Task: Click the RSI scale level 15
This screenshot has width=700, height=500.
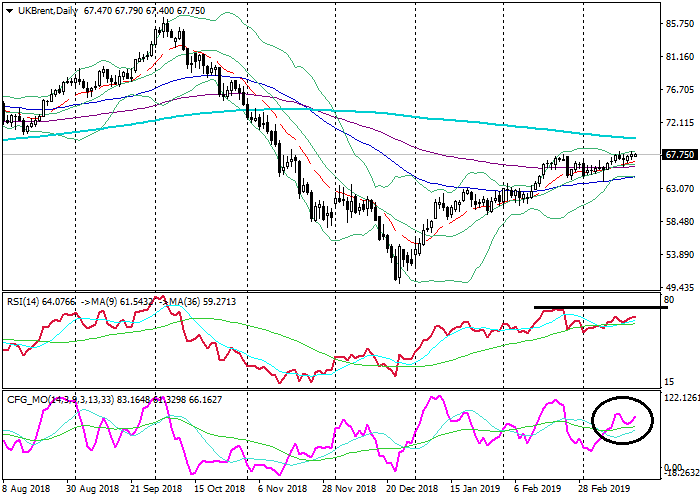Action: (668, 383)
